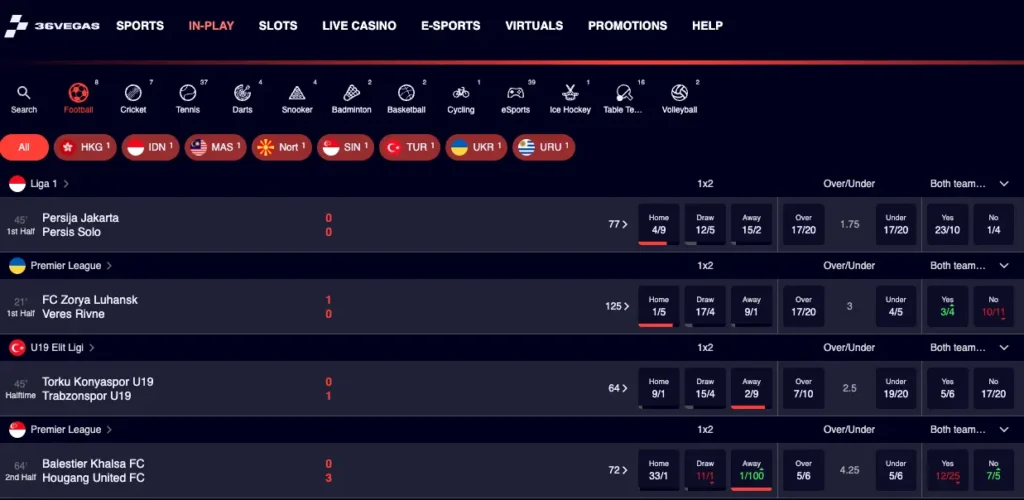Image resolution: width=1024 pixels, height=500 pixels.
Task: Filter matches by MAS
Action: point(216,148)
